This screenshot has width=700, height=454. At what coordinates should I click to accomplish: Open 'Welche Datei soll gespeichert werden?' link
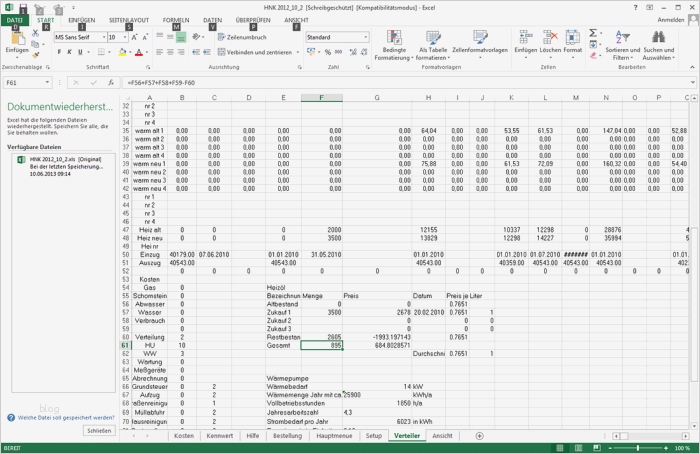(66, 418)
